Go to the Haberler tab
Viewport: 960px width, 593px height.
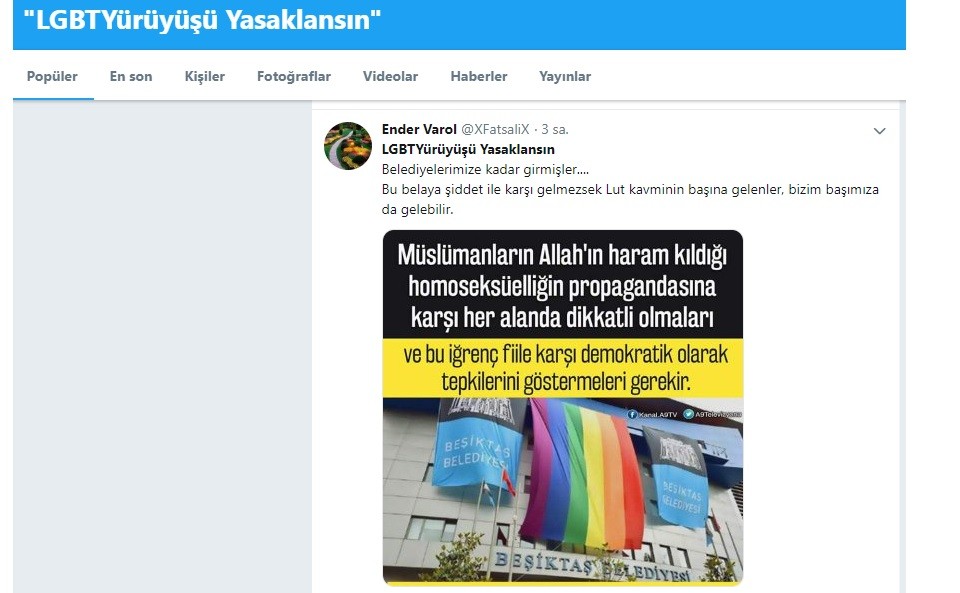coord(479,76)
